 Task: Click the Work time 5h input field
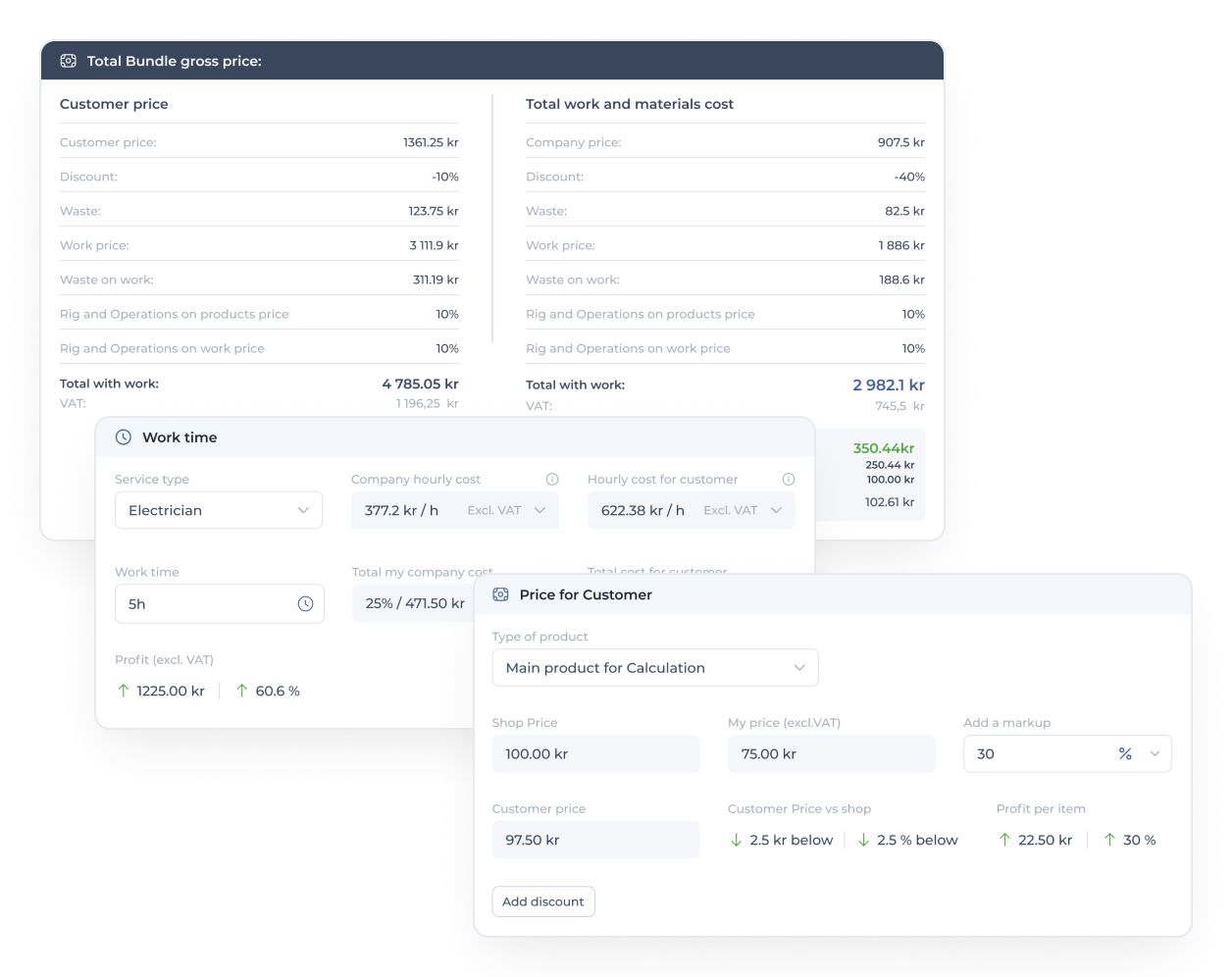click(x=220, y=604)
